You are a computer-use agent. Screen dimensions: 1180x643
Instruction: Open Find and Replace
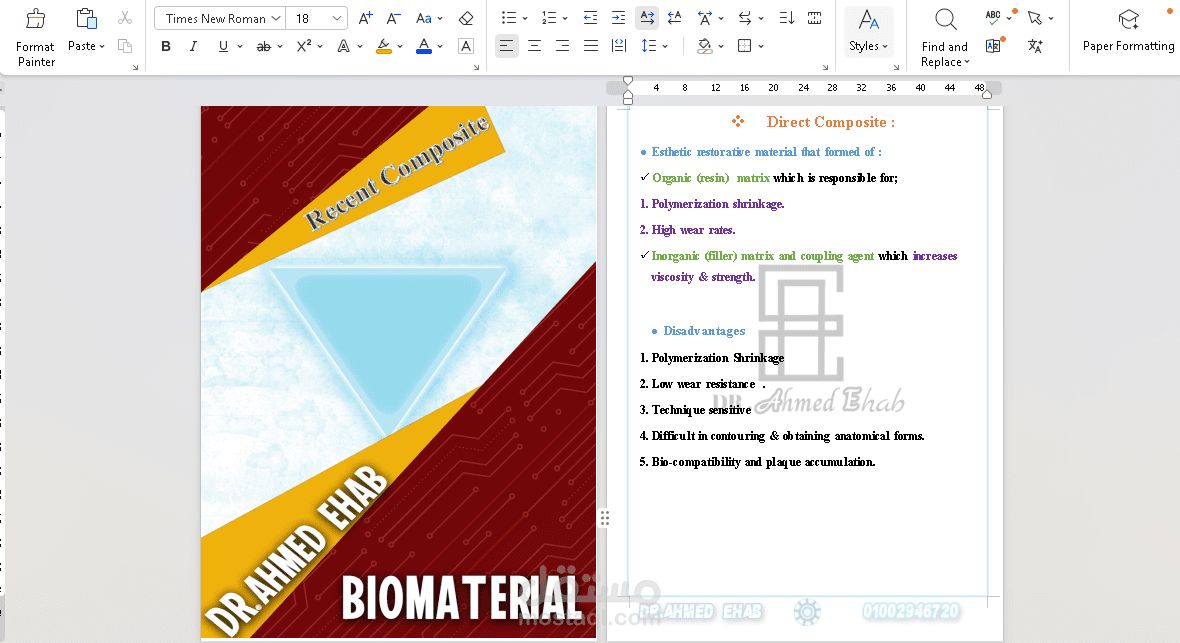click(x=945, y=37)
